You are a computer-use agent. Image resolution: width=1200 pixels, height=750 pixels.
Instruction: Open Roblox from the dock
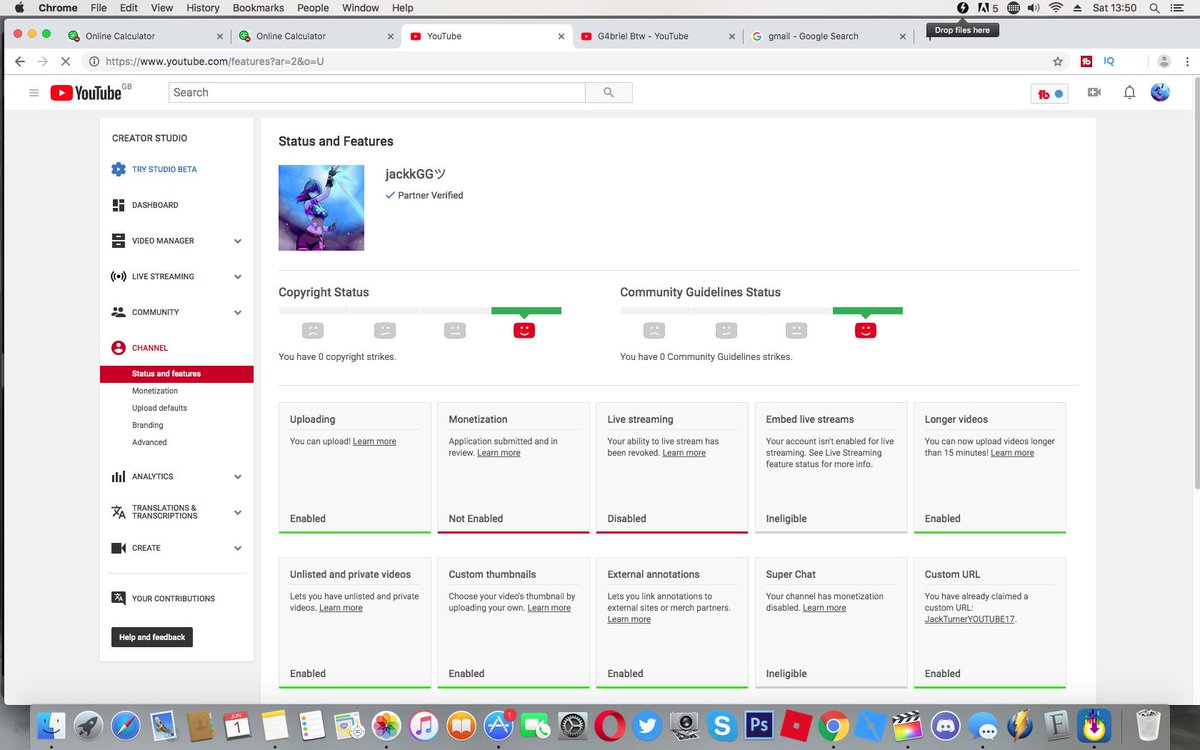tap(795, 725)
